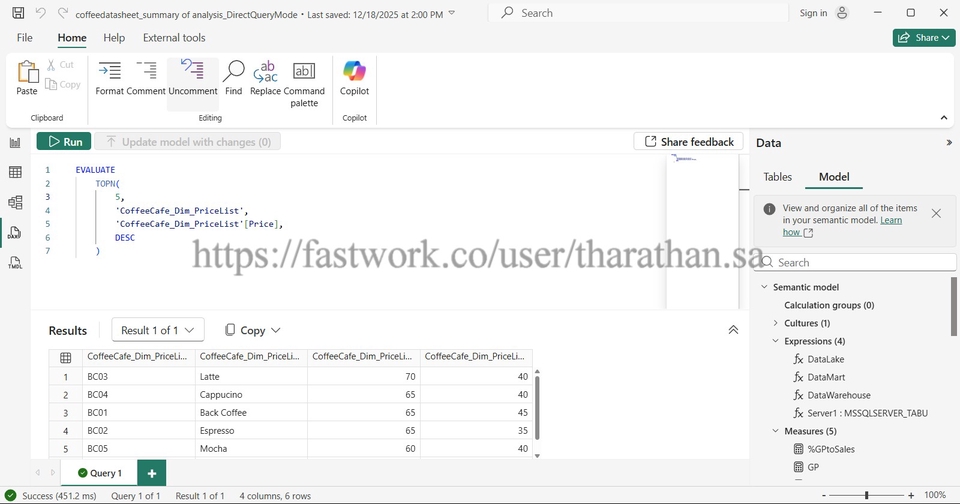Open the Result 1 of 1 dropdown
The image size is (960, 504).
(x=157, y=330)
